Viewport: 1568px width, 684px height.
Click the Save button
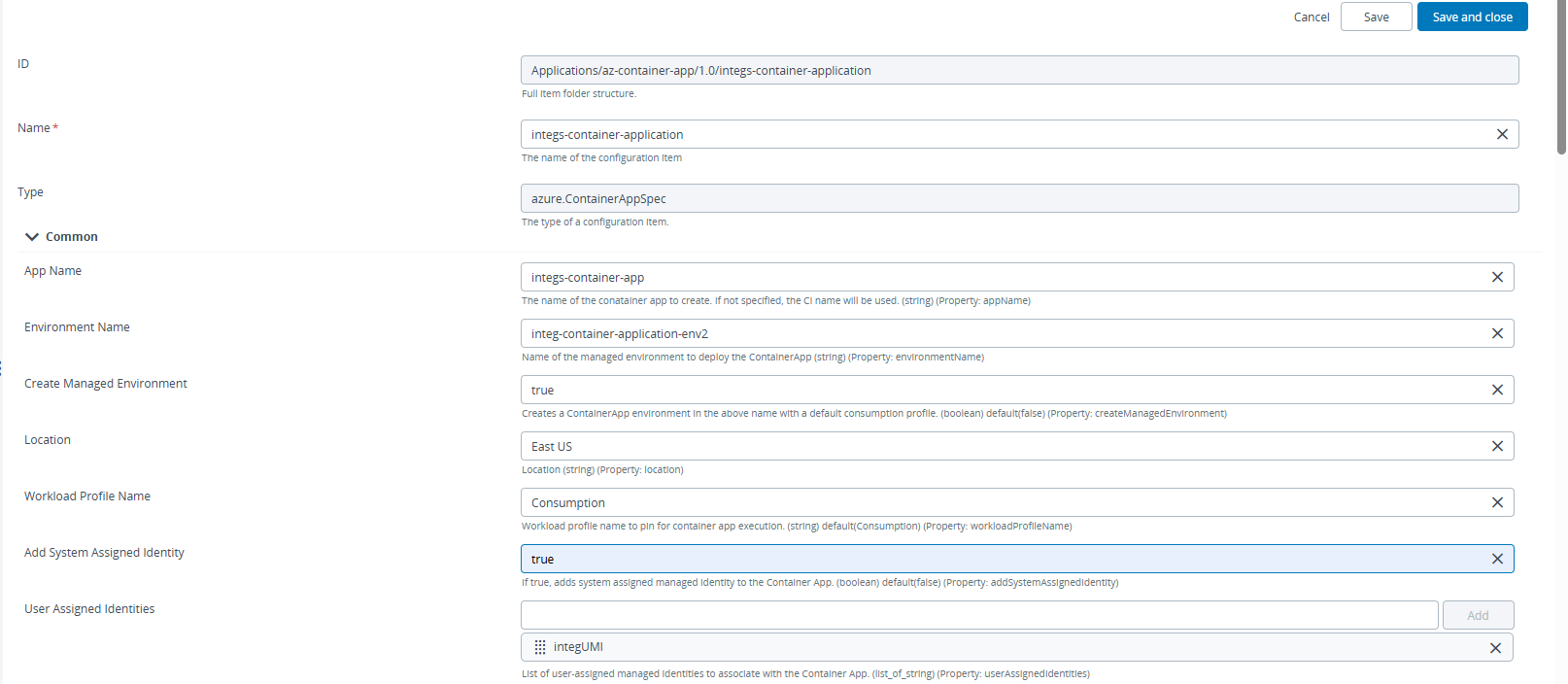[1376, 17]
